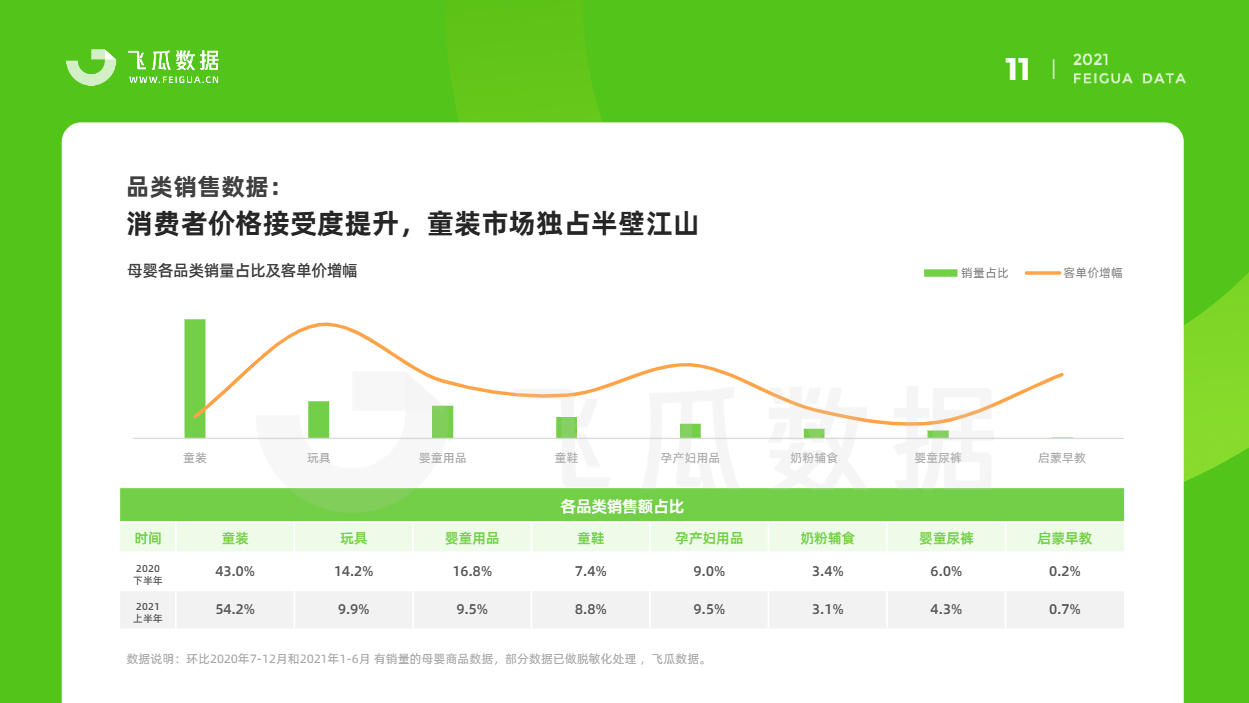Select the 9.9% table cell
This screenshot has width=1249, height=703.
[354, 609]
